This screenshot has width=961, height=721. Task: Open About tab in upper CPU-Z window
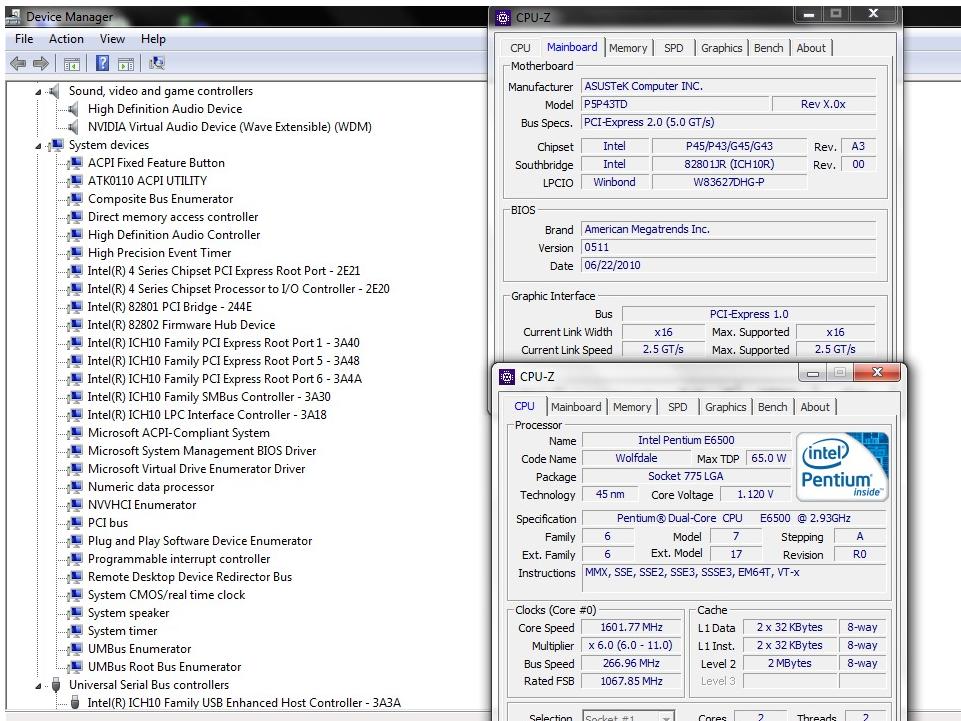811,48
